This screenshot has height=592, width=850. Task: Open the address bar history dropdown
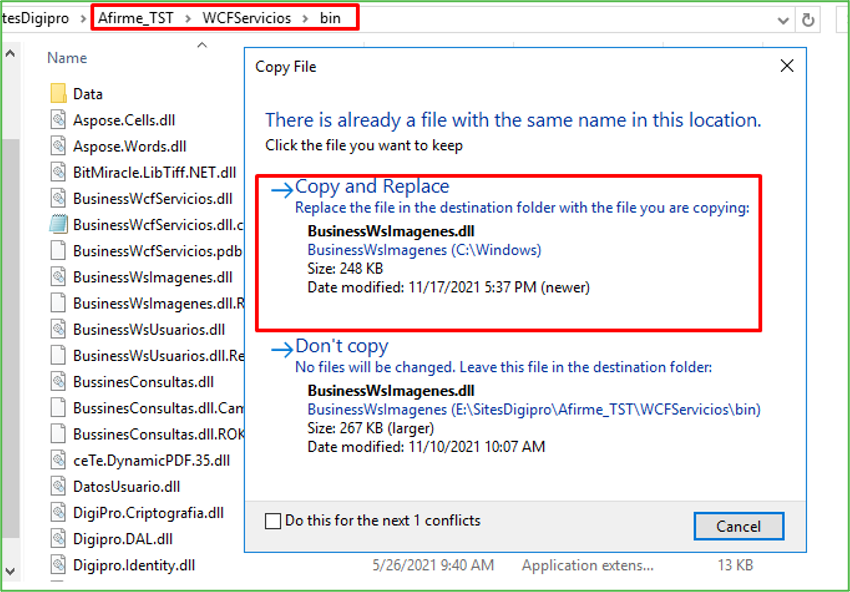coord(780,19)
